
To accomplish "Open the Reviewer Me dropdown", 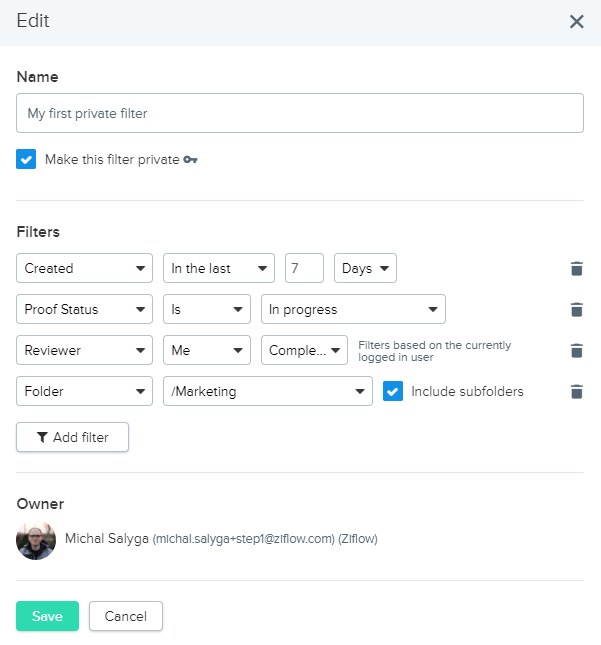I will [x=207, y=350].
